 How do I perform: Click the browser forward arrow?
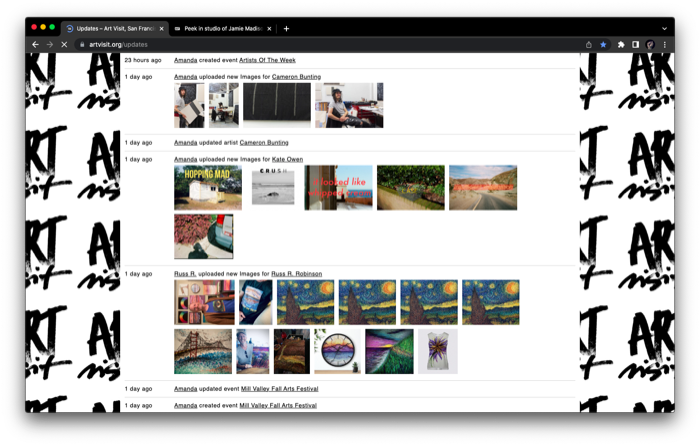[50, 45]
